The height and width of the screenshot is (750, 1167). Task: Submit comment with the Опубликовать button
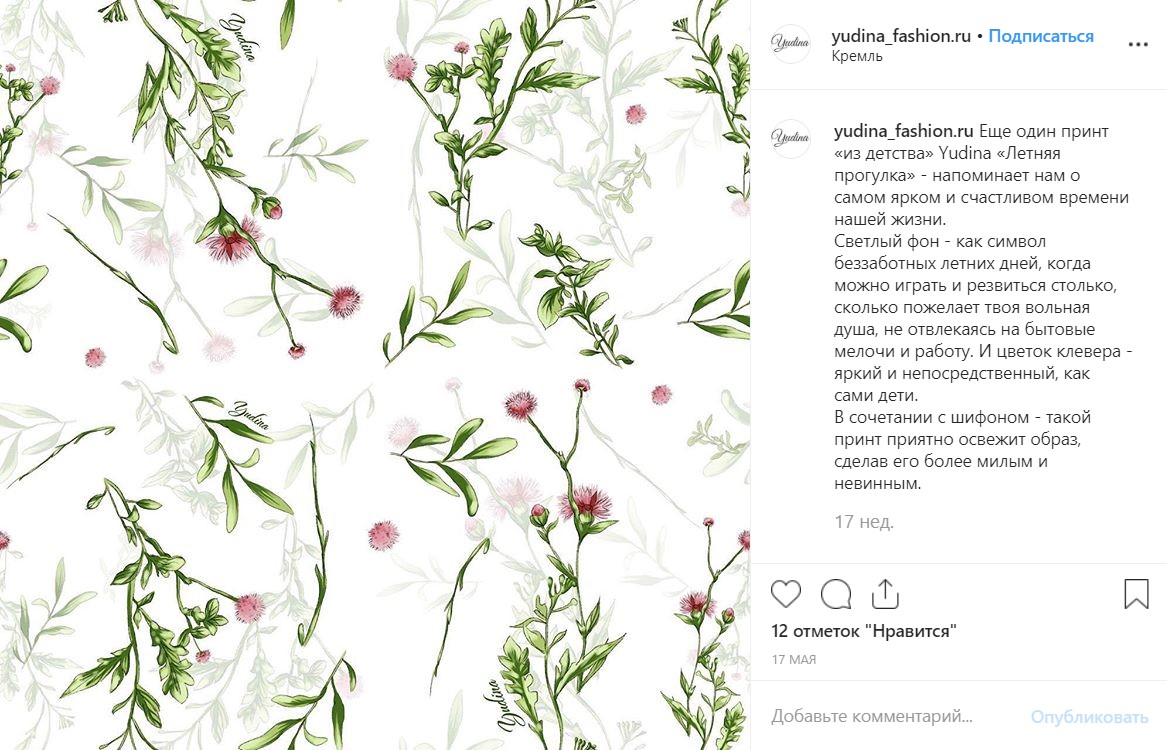pos(1089,717)
